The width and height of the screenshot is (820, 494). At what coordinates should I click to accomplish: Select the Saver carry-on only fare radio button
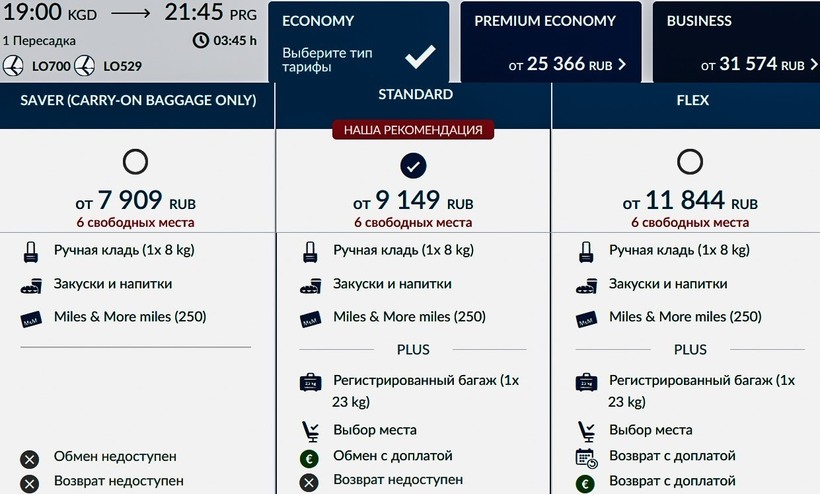[x=135, y=163]
